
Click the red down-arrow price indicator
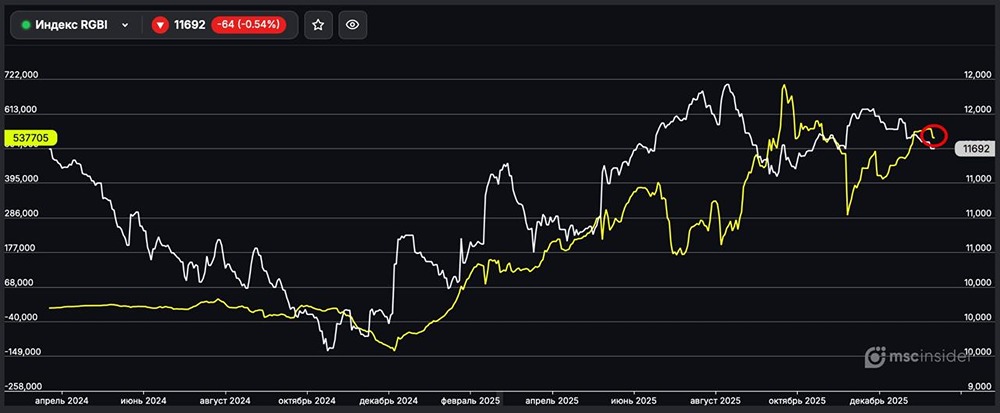(x=160, y=25)
